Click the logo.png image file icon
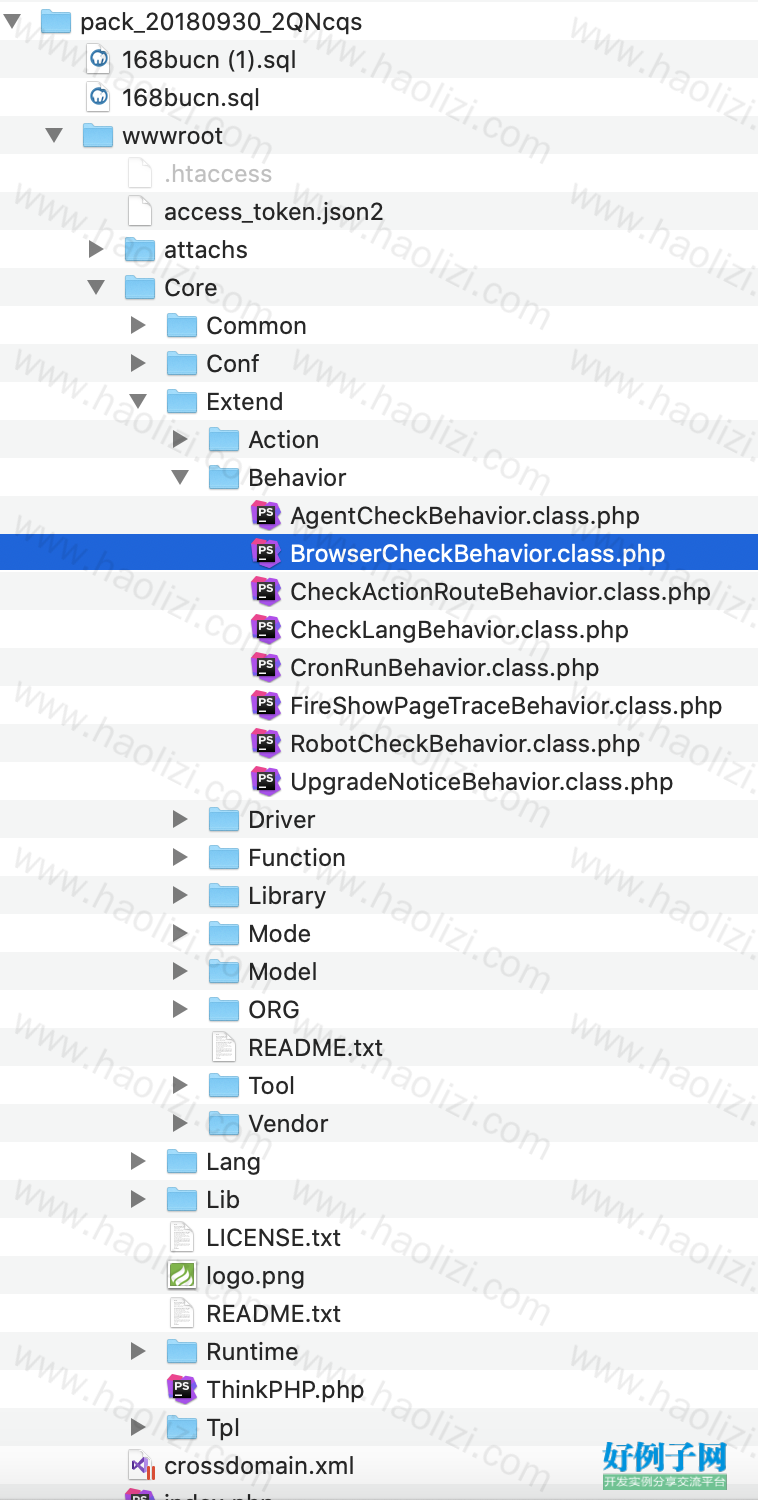Image resolution: width=758 pixels, height=1500 pixels. [182, 1276]
